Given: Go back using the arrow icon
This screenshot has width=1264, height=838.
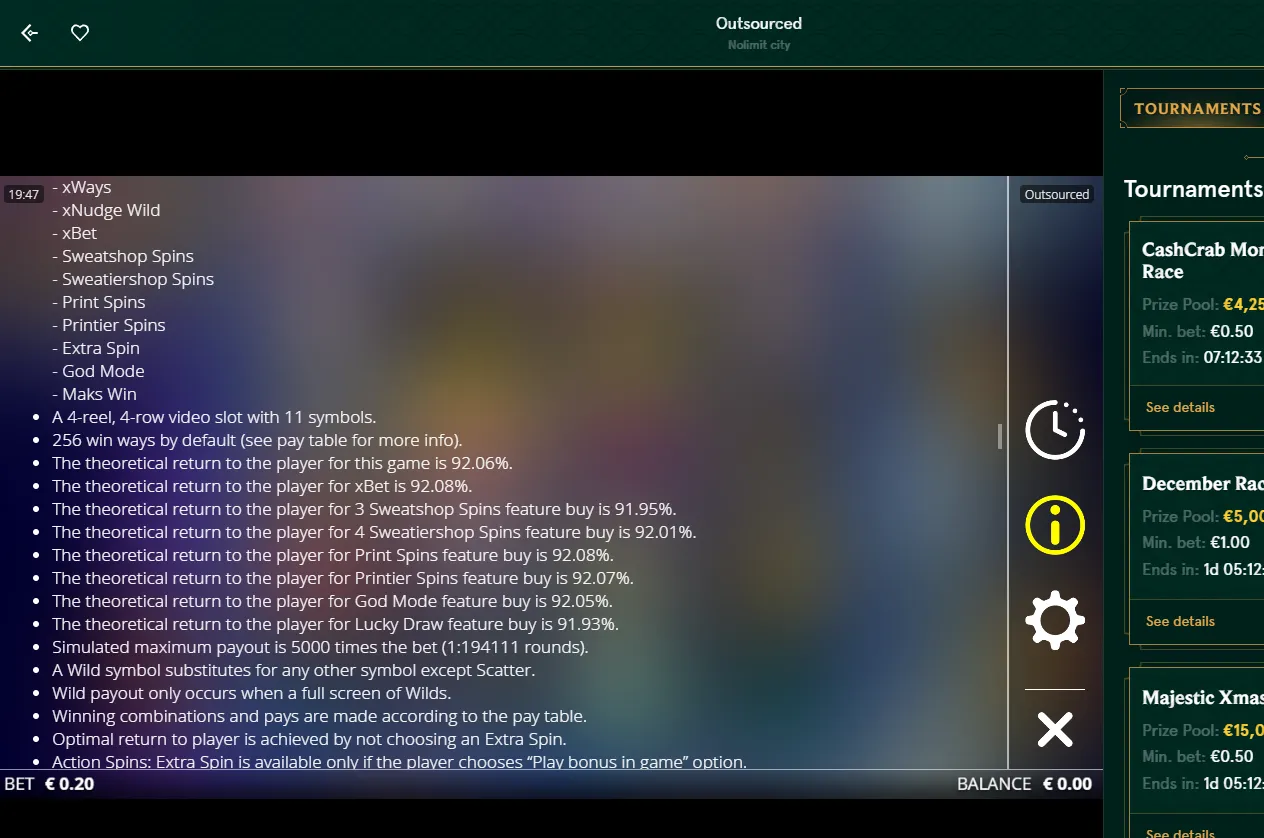Looking at the screenshot, I should point(30,33).
